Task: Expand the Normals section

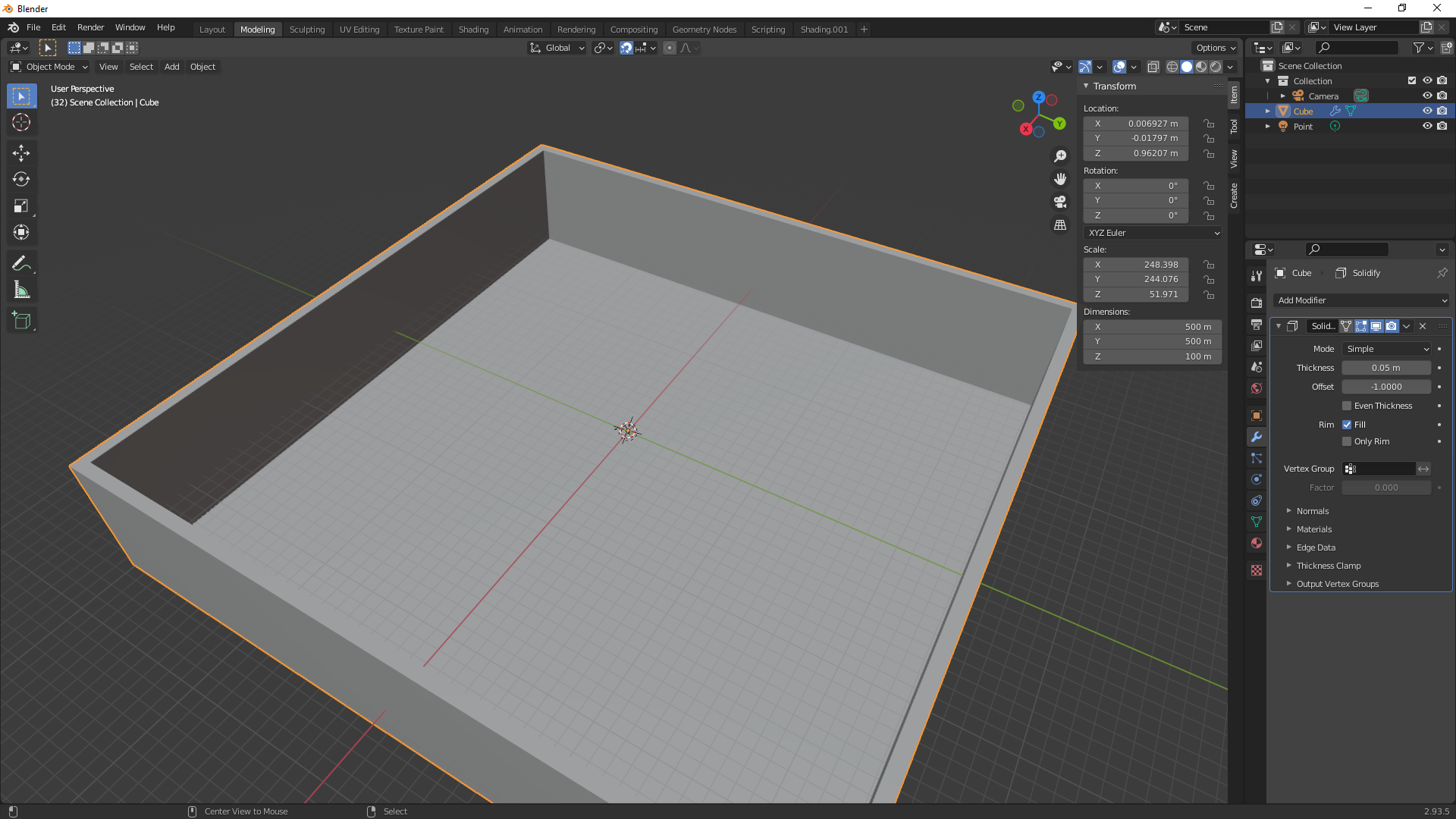Action: coord(1312,511)
